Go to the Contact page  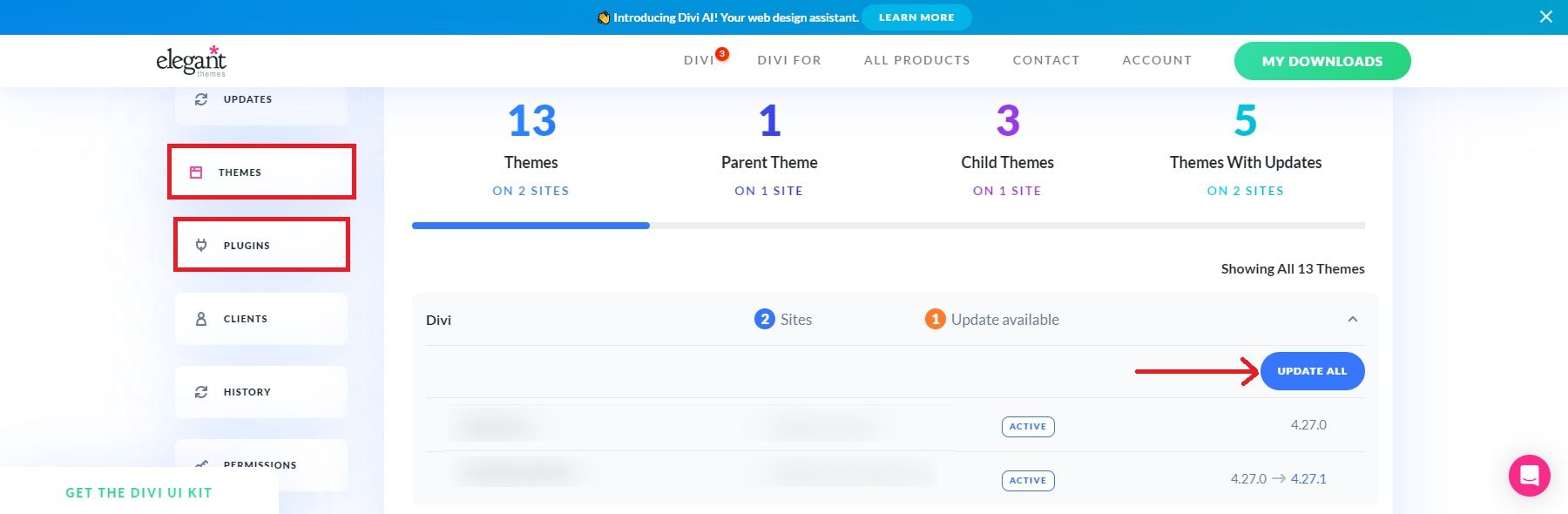coord(1045,60)
